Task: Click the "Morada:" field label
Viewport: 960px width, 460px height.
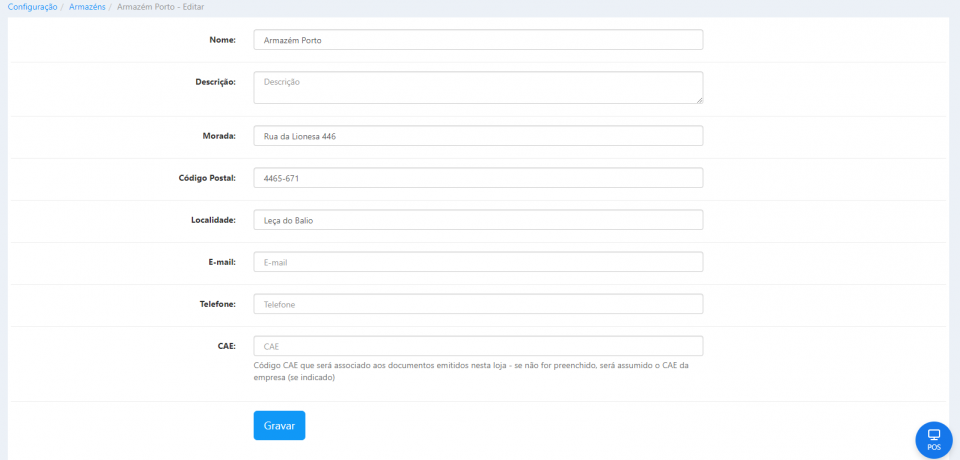Action: pyautogui.click(x=219, y=136)
